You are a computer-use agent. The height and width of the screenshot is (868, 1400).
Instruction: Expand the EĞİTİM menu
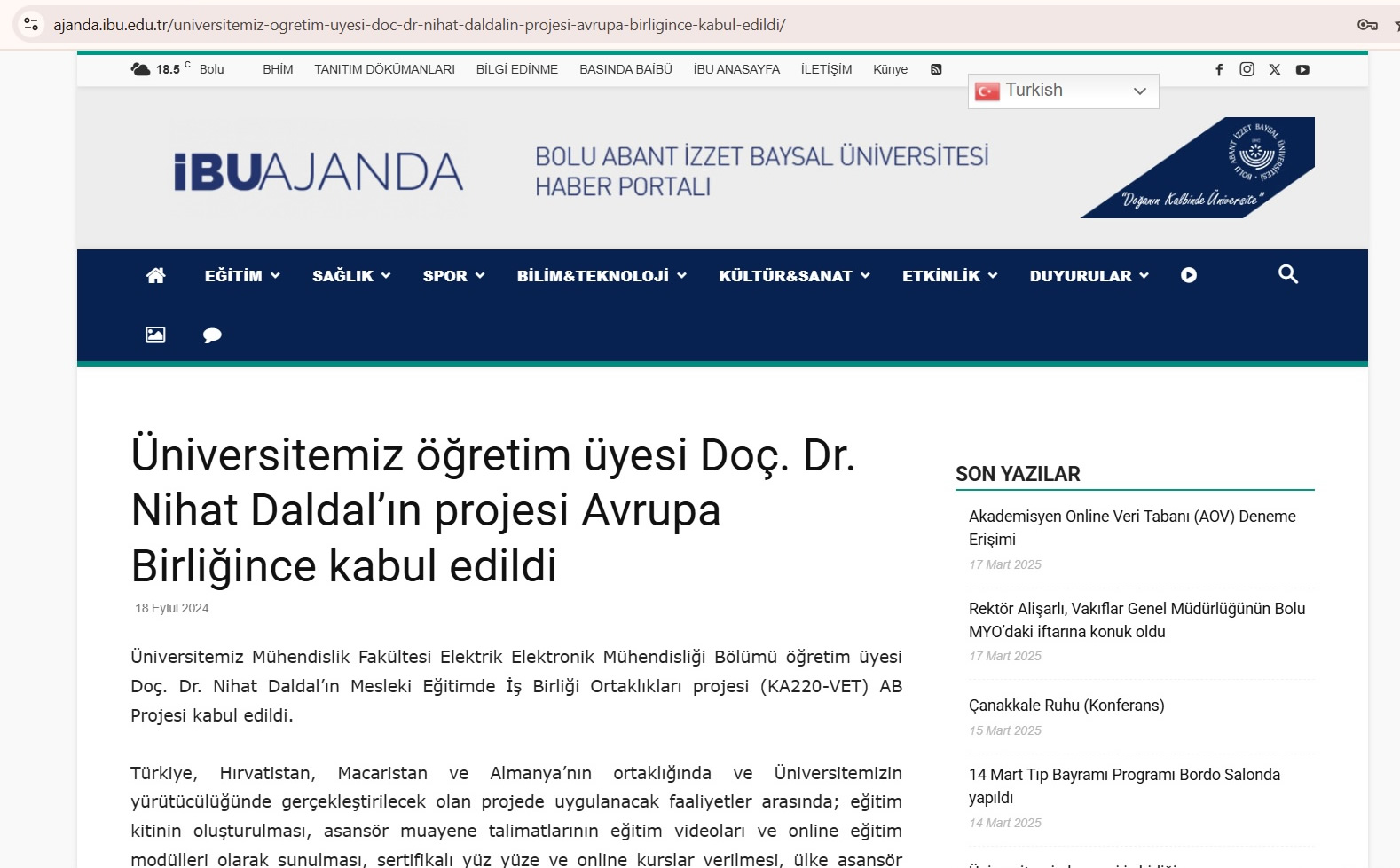click(241, 276)
